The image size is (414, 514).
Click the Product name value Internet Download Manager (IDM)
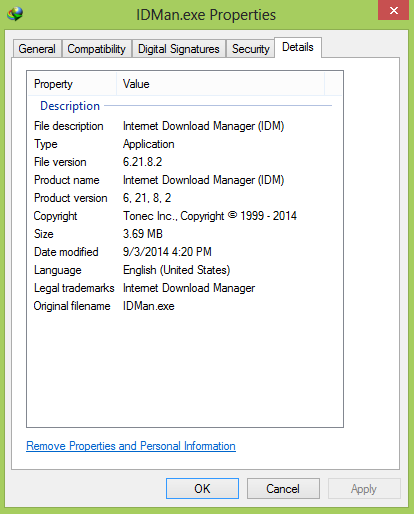(x=203, y=180)
